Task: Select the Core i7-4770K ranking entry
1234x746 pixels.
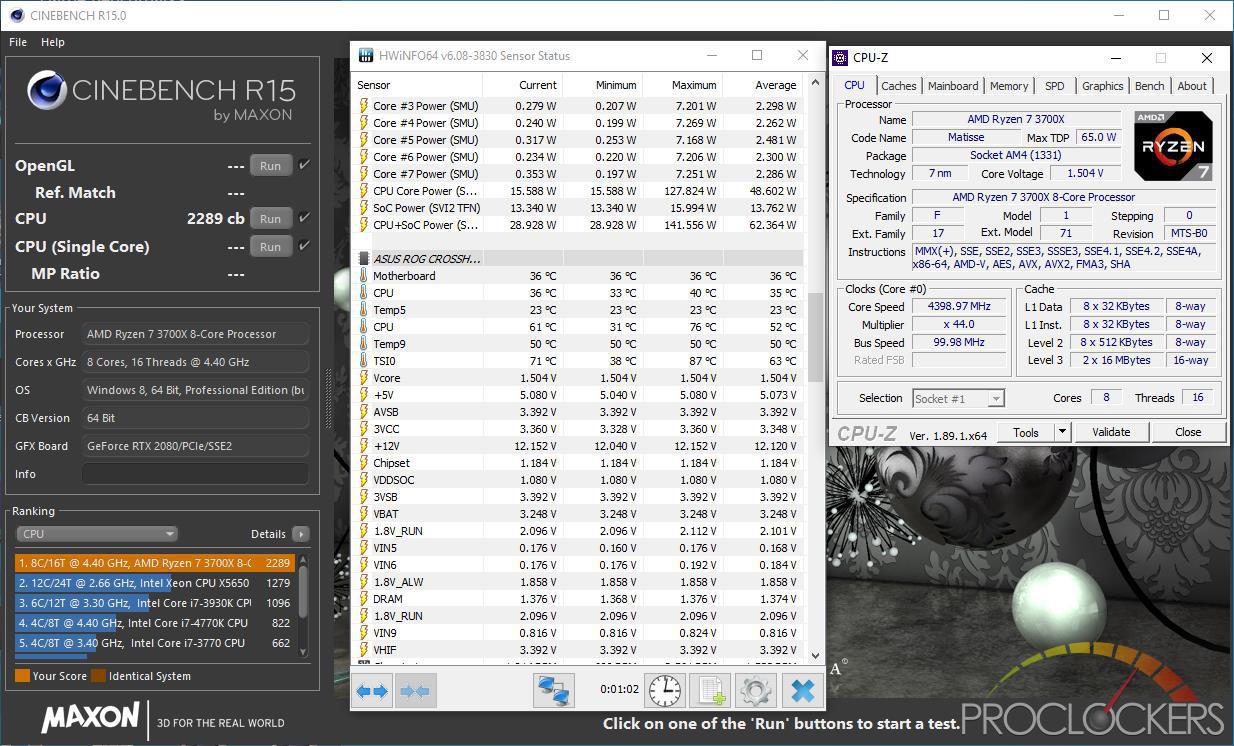Action: pos(154,623)
